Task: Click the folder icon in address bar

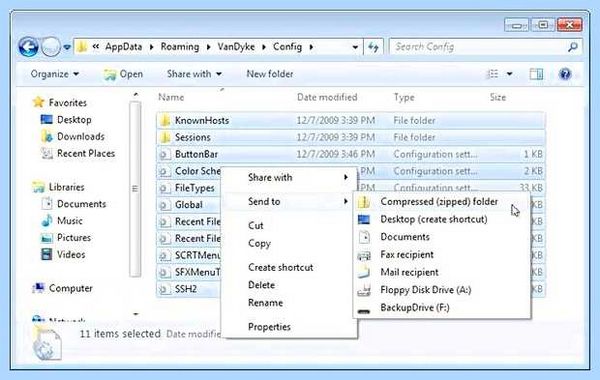Action: [x=82, y=47]
